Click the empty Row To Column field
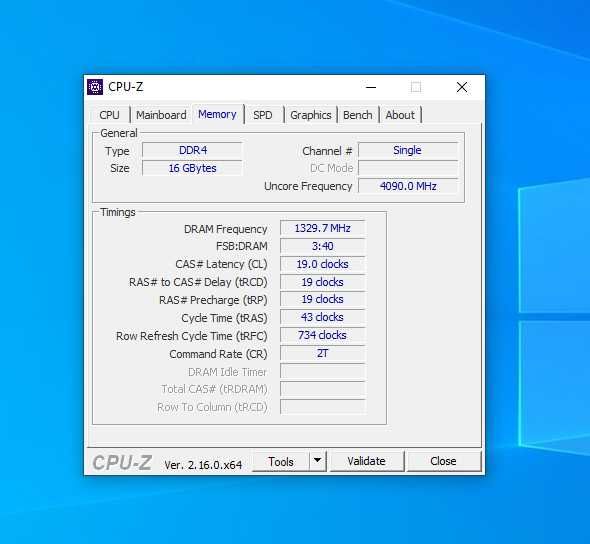This screenshot has width=590, height=544. pos(322,407)
